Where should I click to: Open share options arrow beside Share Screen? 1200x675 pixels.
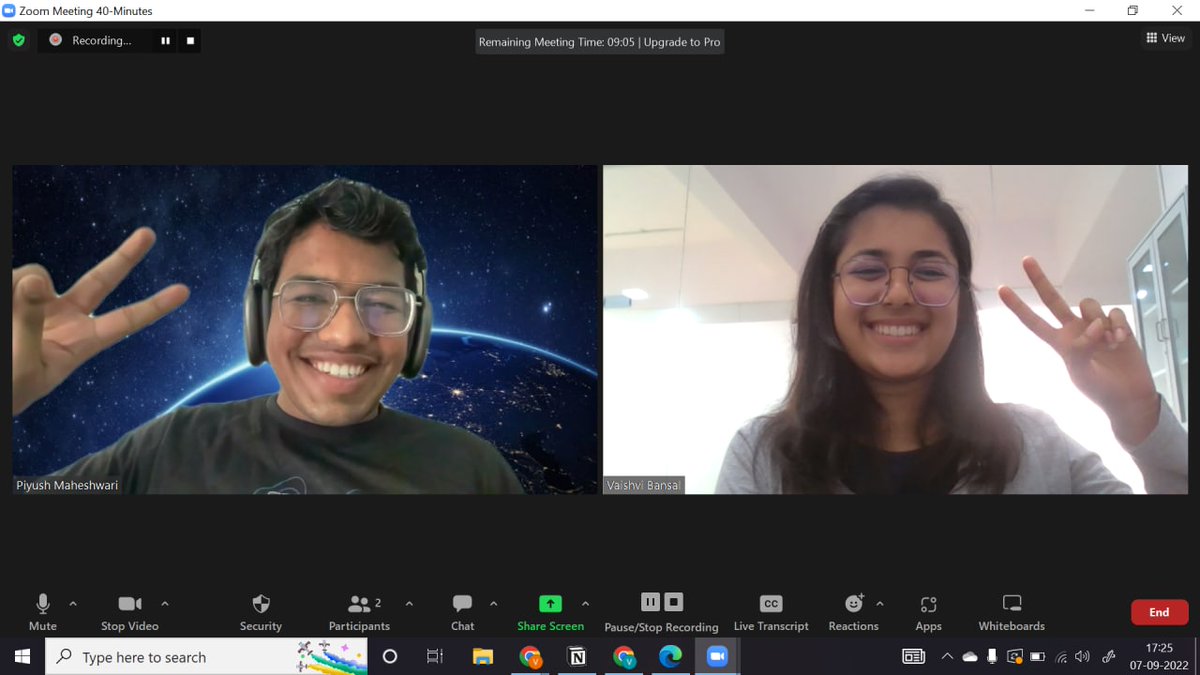point(585,604)
